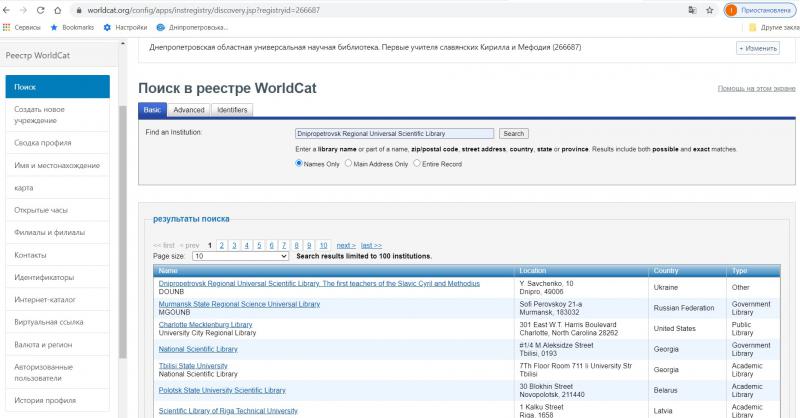
Task: Open Контакты sidebar item
Action: click(x=58, y=255)
